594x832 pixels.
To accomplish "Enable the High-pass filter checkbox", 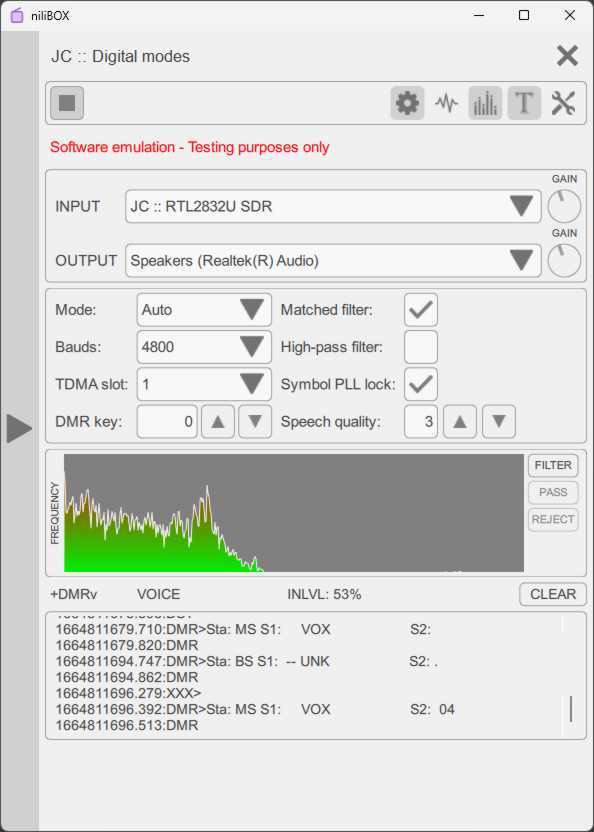I will [421, 347].
